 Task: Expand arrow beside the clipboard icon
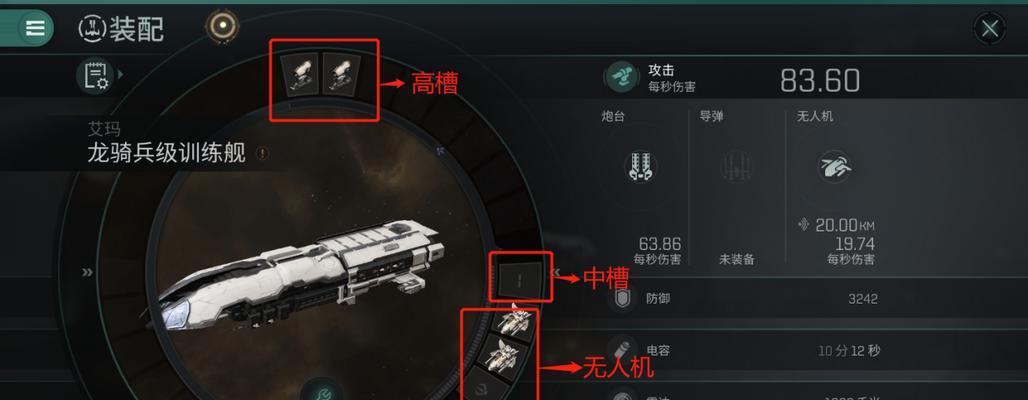pyautogui.click(x=121, y=75)
